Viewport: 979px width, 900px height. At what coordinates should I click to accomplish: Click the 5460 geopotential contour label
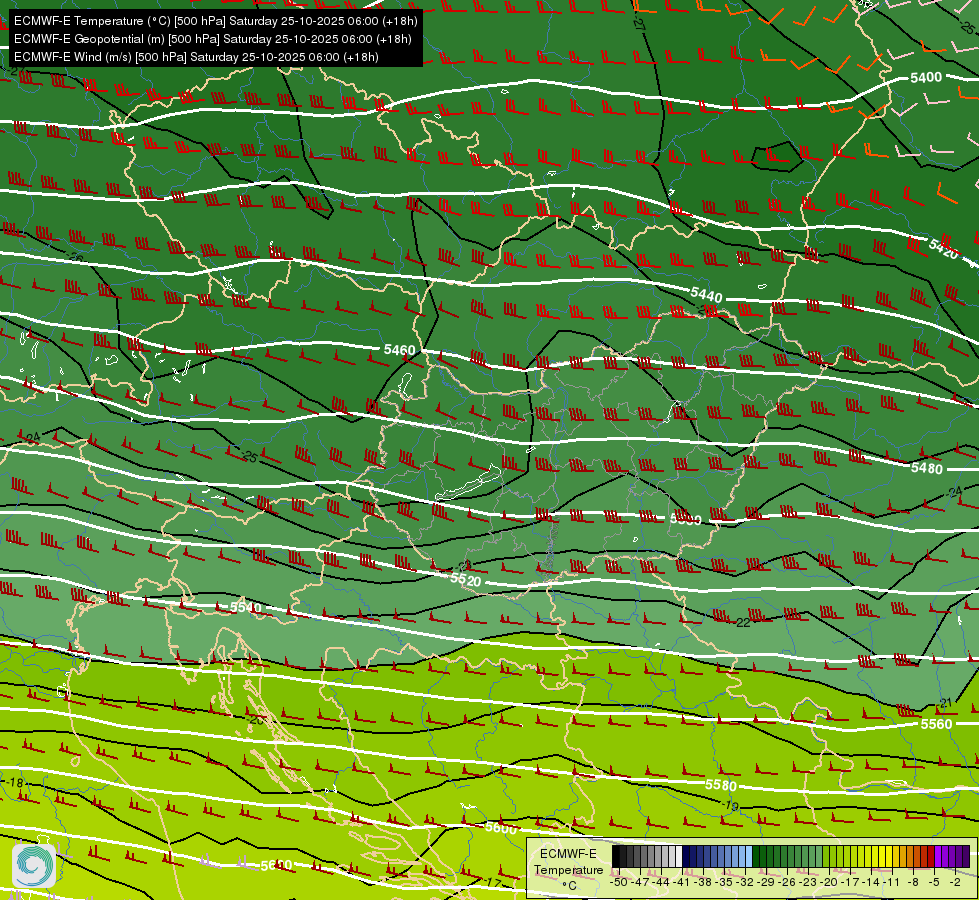click(x=400, y=350)
